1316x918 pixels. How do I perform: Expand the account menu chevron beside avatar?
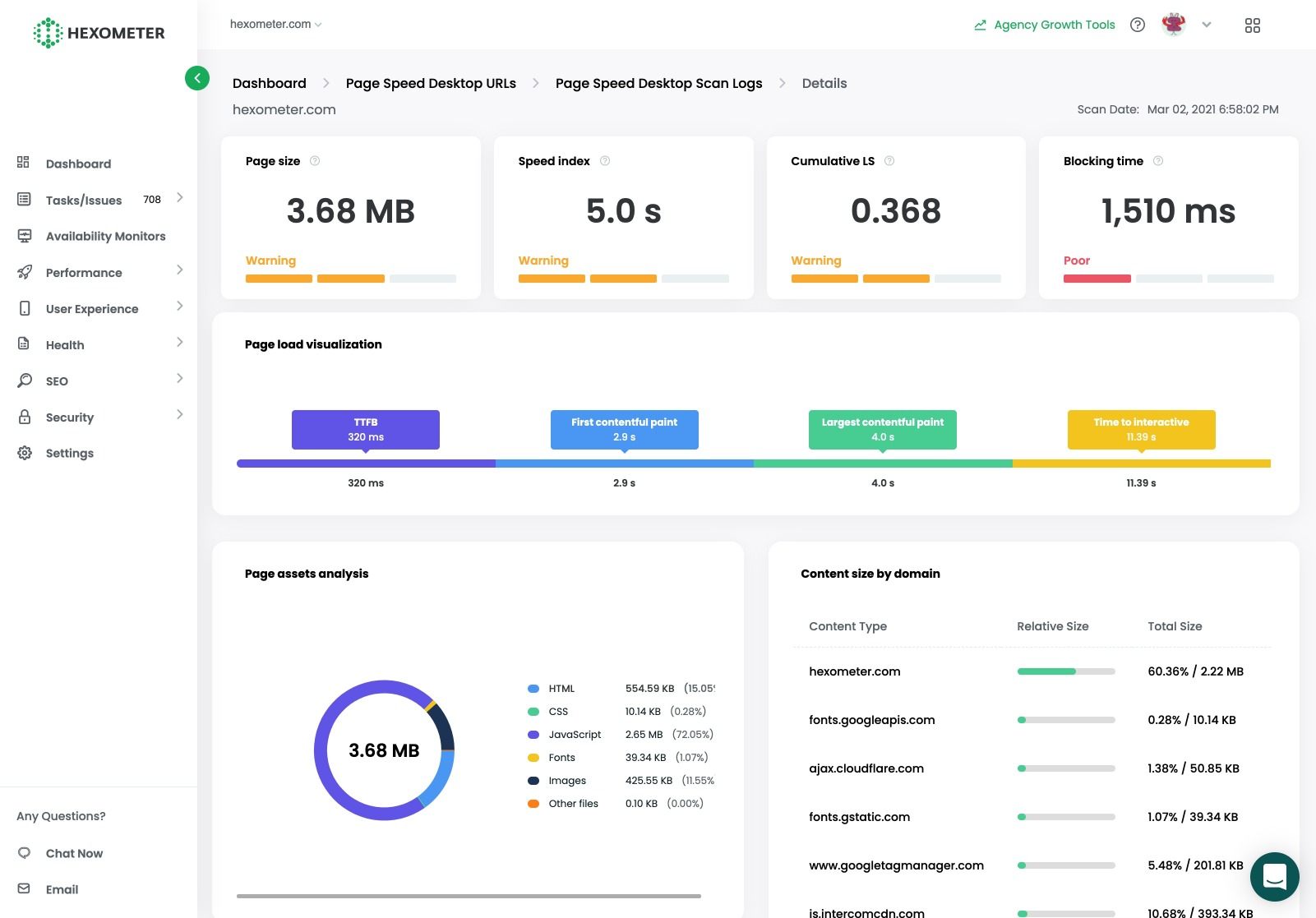click(1207, 25)
